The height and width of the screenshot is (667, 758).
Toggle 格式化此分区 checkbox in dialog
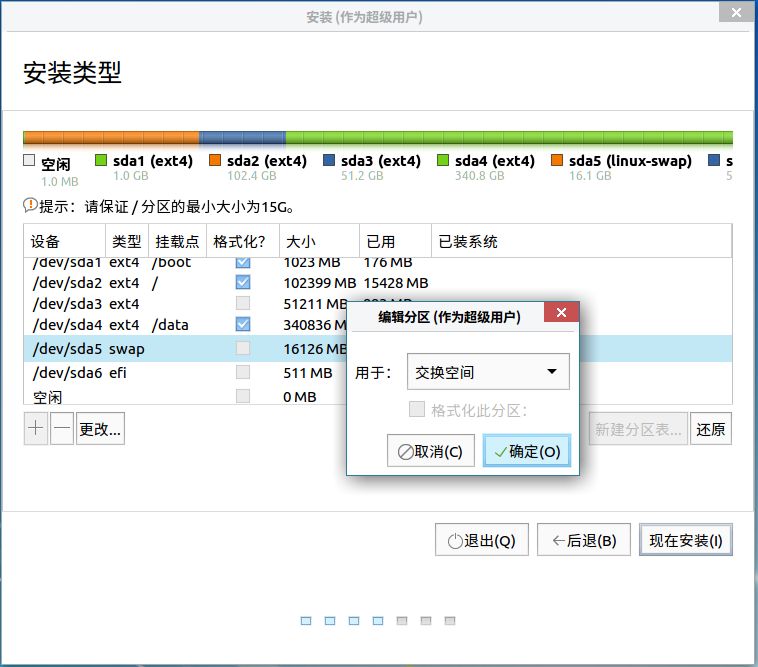click(417, 409)
